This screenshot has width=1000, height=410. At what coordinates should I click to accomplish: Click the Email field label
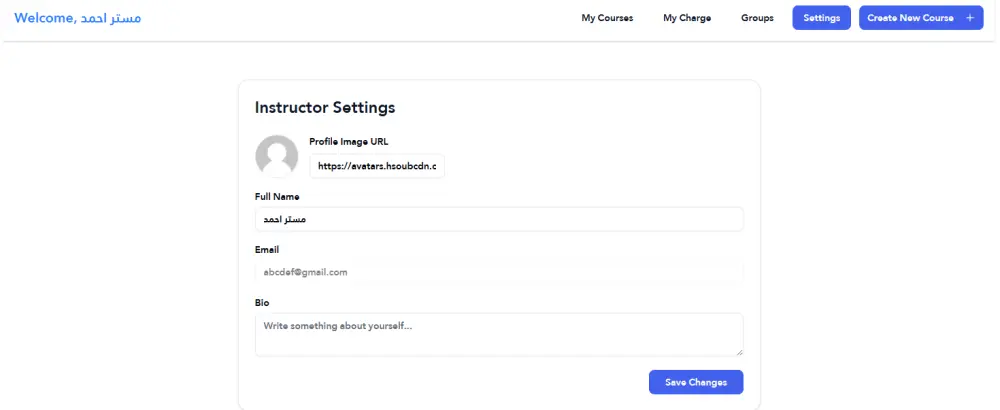click(267, 249)
